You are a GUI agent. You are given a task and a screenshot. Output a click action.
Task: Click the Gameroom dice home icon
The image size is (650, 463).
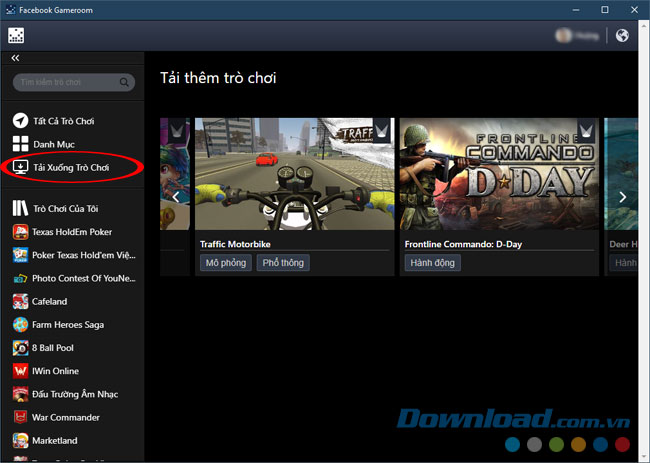[x=16, y=36]
